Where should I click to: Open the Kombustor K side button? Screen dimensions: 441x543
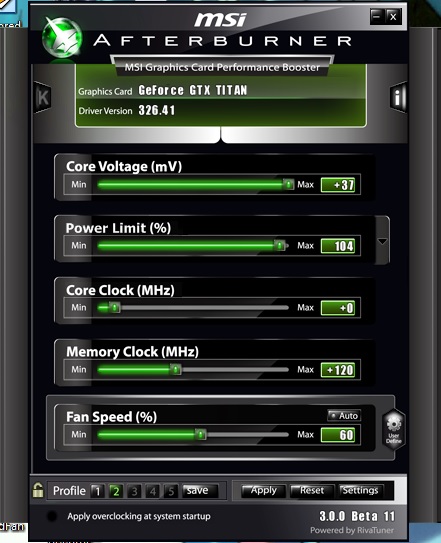click(43, 97)
